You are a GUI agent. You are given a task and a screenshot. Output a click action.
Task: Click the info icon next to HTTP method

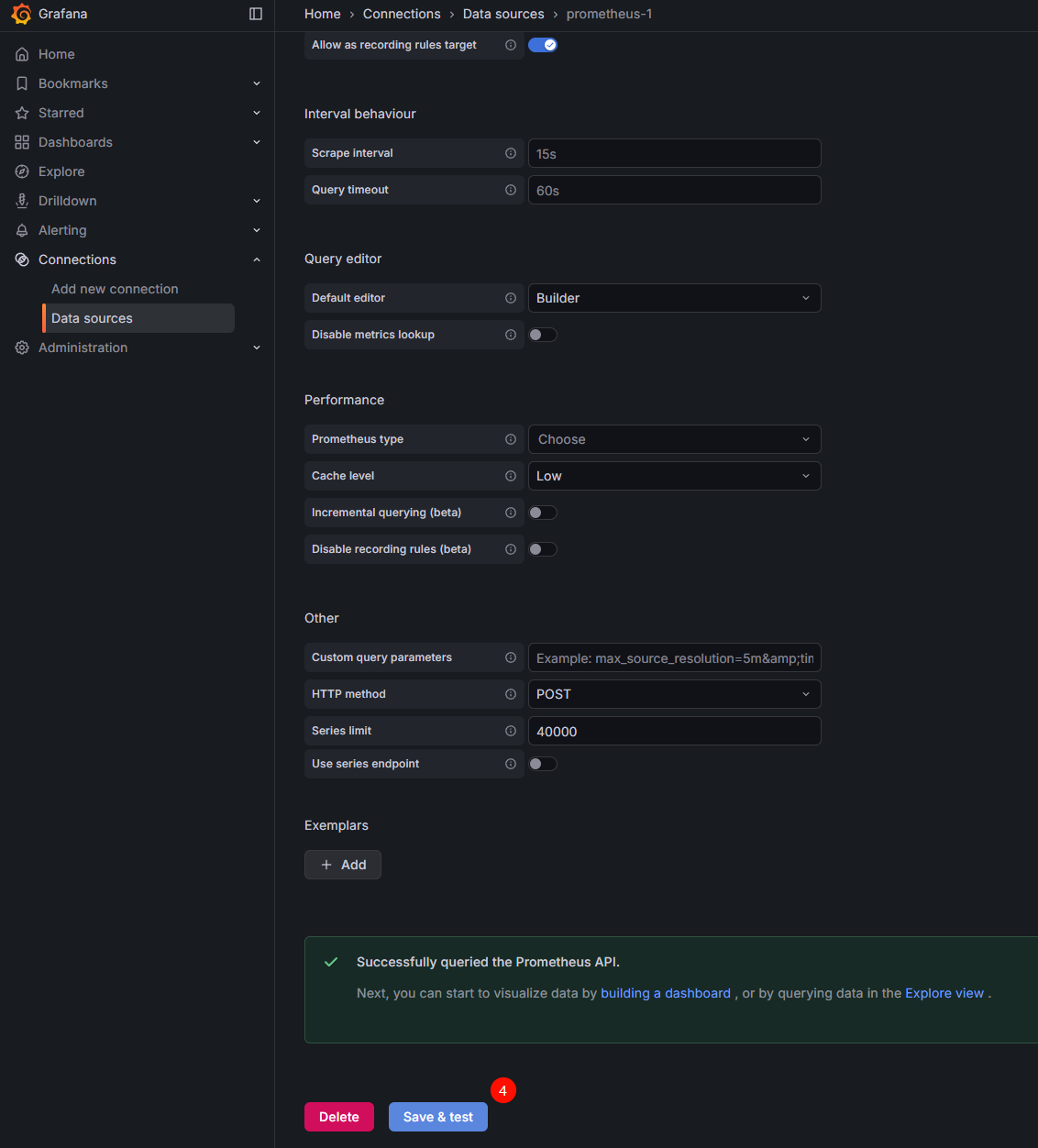point(511,694)
